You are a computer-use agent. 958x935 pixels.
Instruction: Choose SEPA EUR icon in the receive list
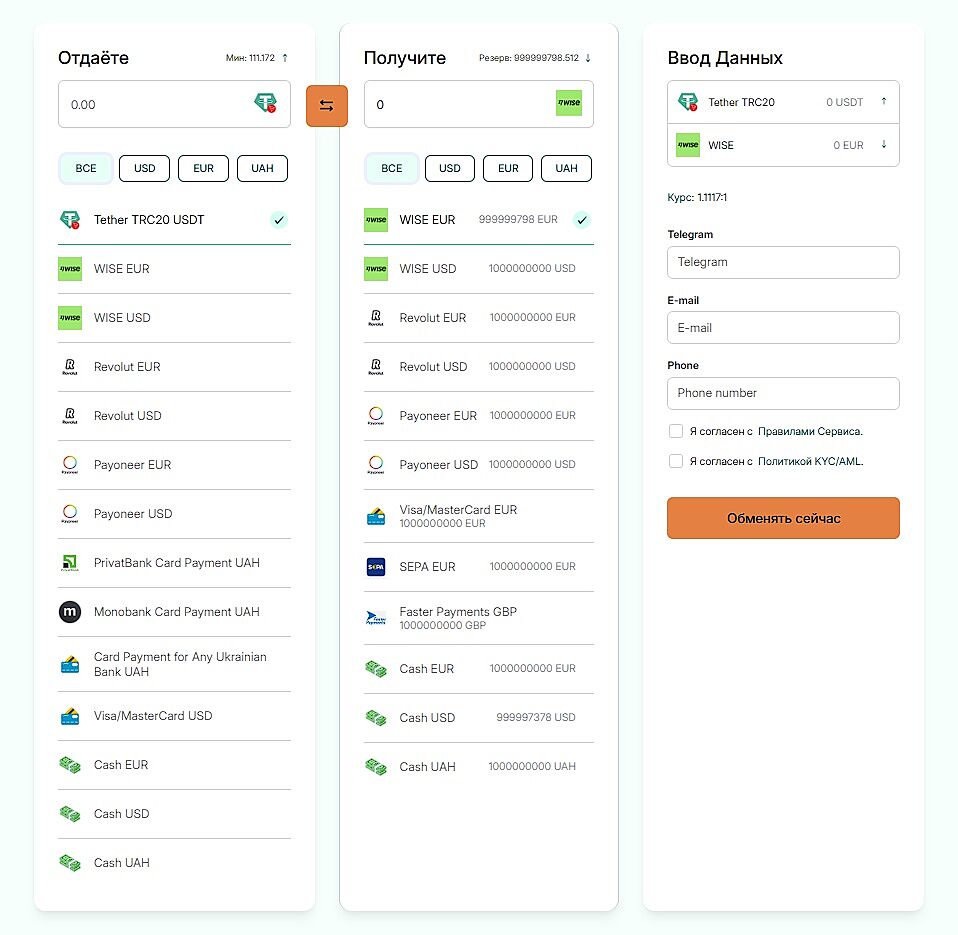(376, 567)
